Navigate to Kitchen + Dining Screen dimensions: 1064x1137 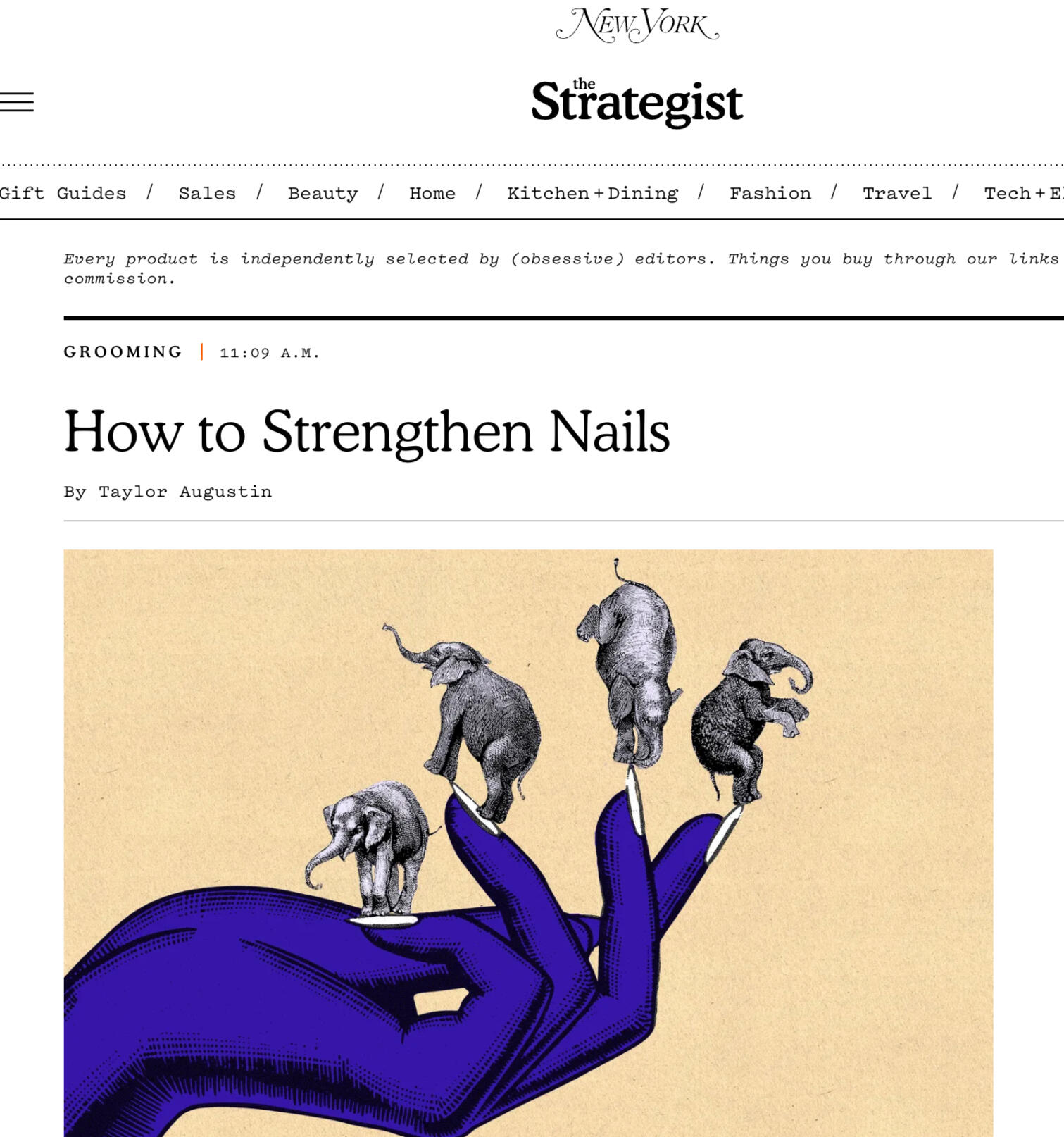point(592,193)
